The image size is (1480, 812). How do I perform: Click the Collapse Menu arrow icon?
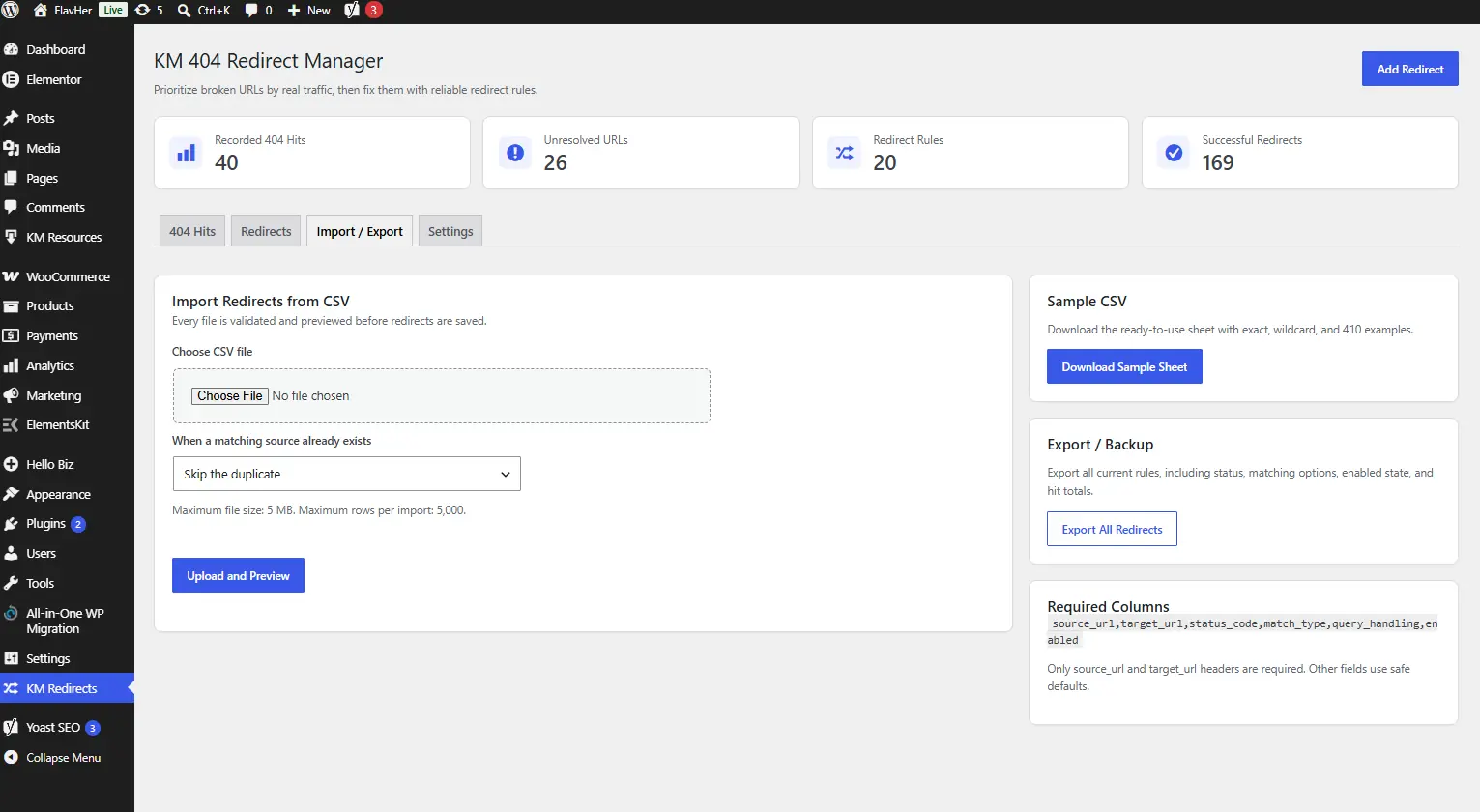(x=12, y=757)
